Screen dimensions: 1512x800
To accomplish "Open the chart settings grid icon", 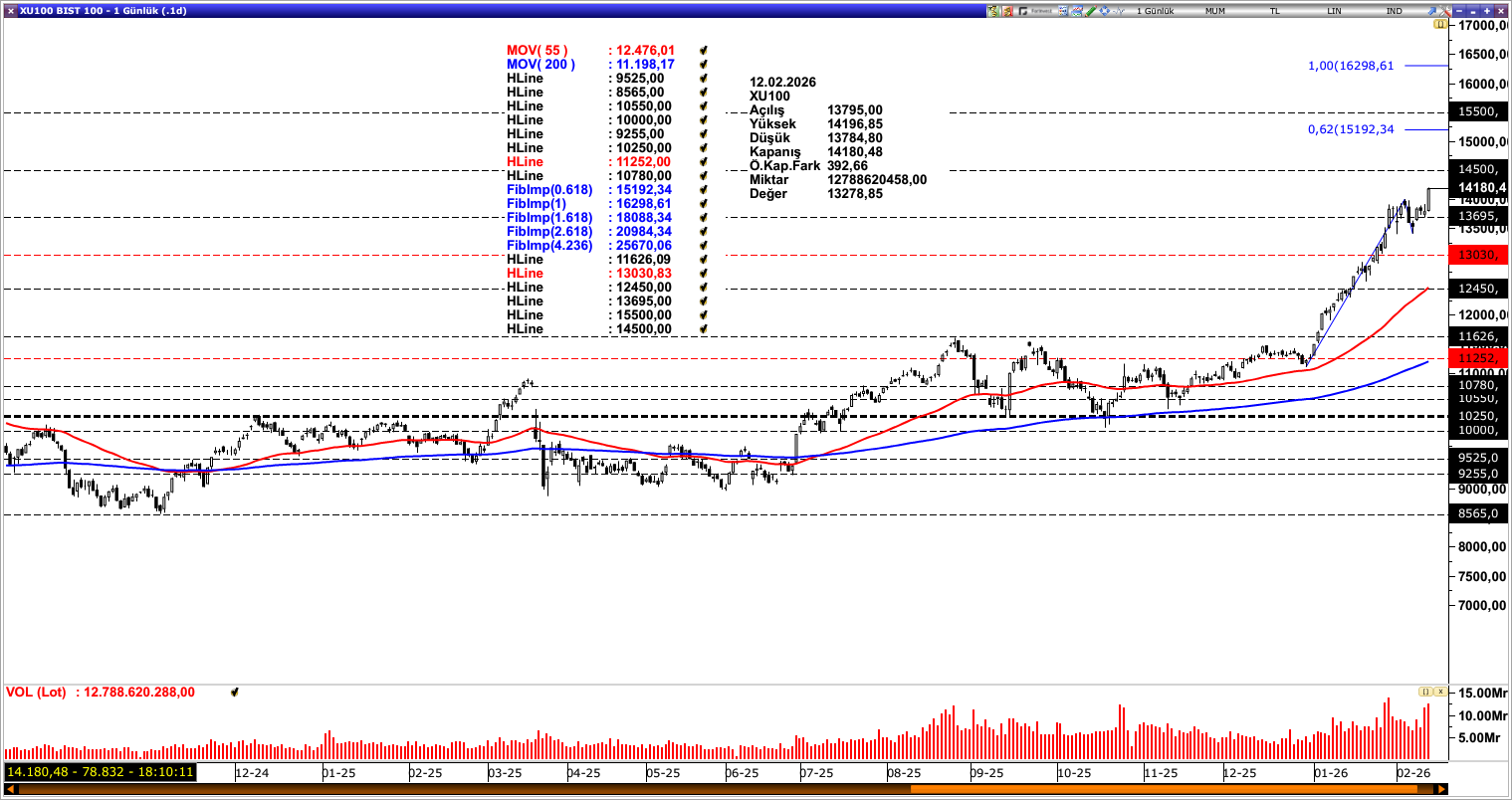I will click(x=1063, y=11).
